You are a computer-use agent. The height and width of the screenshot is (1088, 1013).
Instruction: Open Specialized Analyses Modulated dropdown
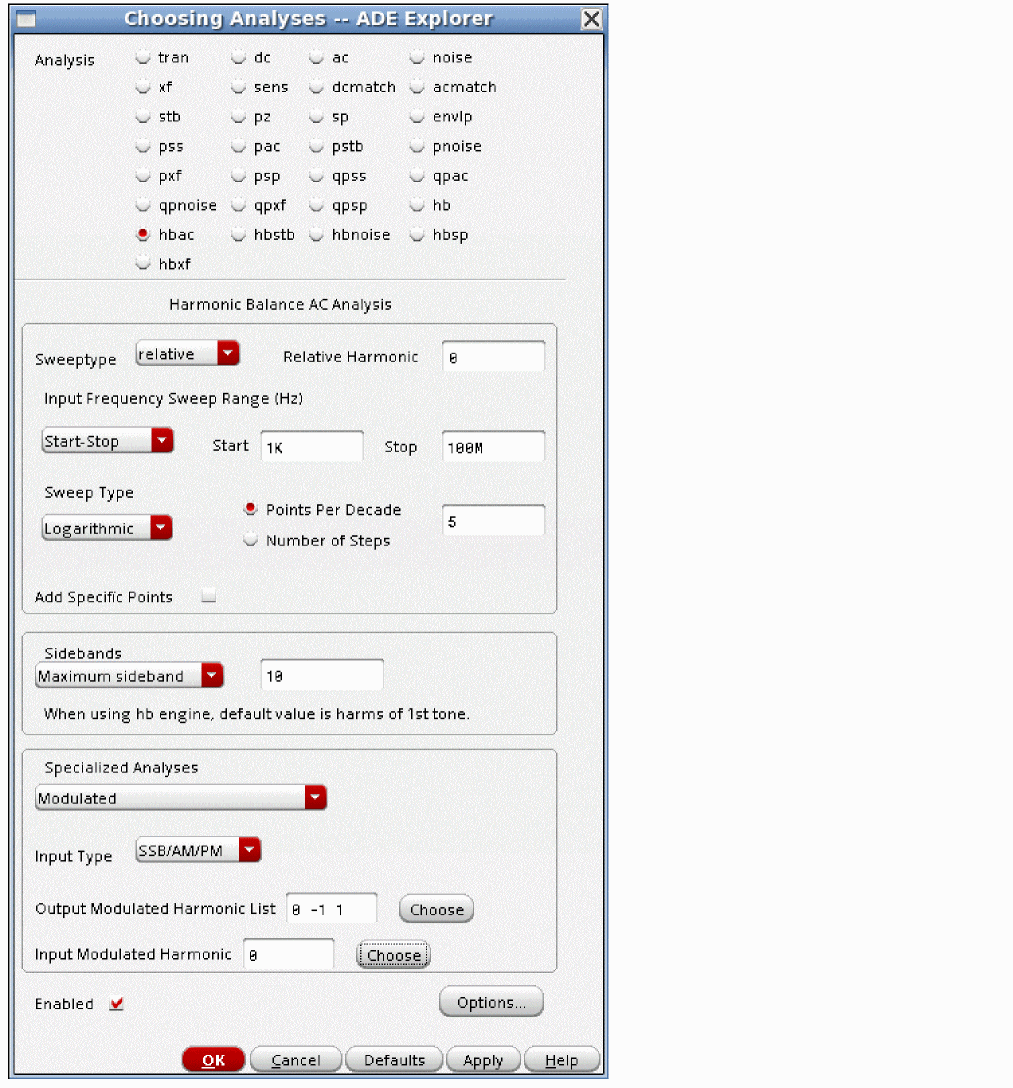(180, 797)
